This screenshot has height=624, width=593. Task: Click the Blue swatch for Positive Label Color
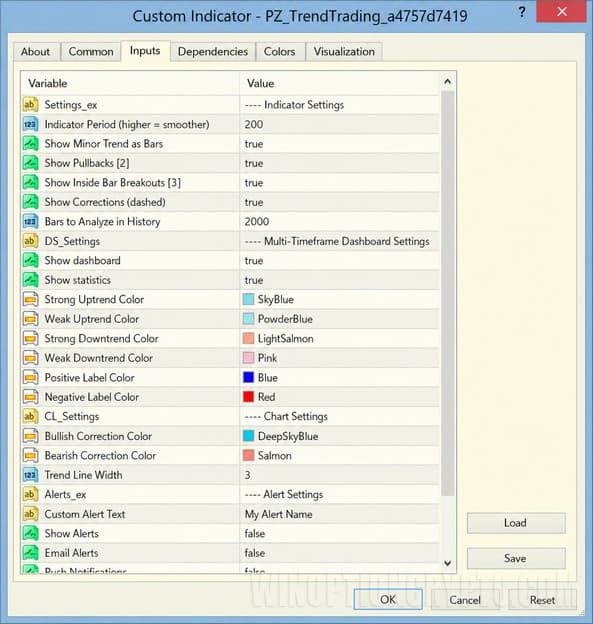(x=248, y=378)
